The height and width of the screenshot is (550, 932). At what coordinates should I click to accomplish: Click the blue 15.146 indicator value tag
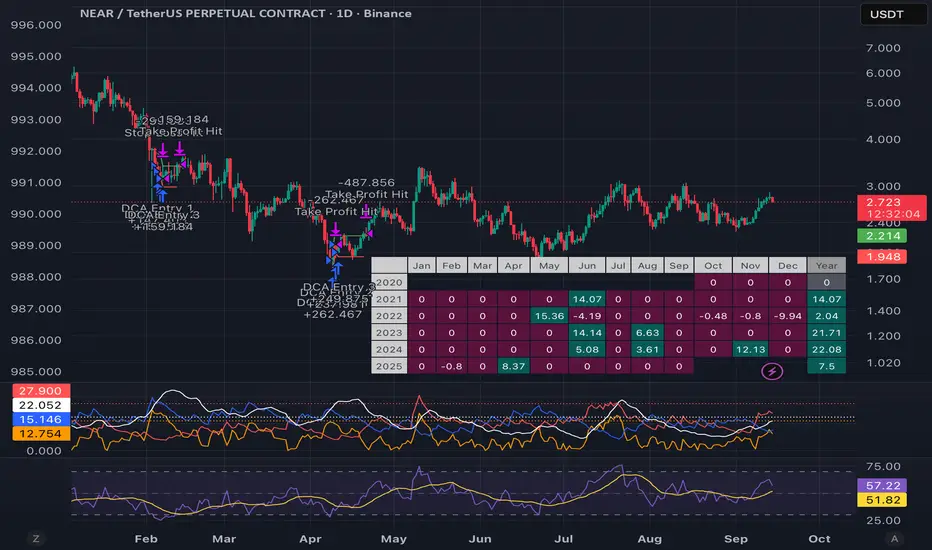coord(33,420)
